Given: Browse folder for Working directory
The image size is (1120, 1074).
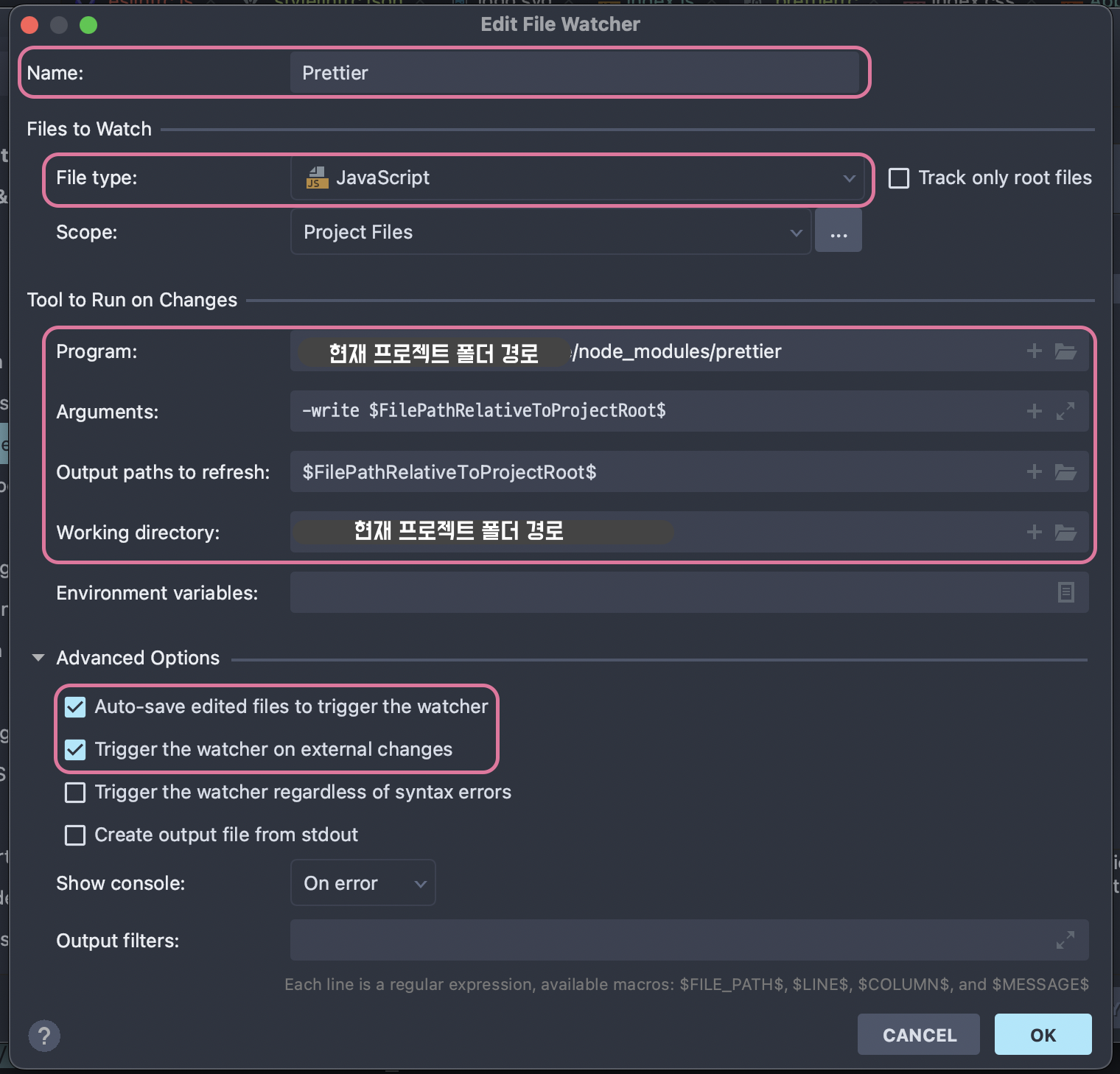Looking at the screenshot, I should pyautogui.click(x=1065, y=532).
